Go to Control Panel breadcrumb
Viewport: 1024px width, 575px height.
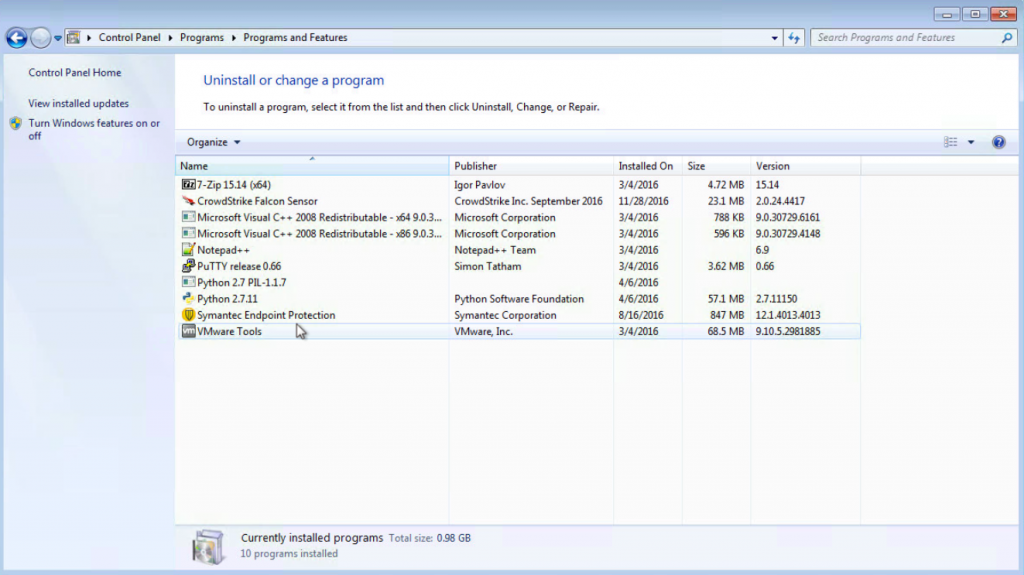(x=129, y=38)
